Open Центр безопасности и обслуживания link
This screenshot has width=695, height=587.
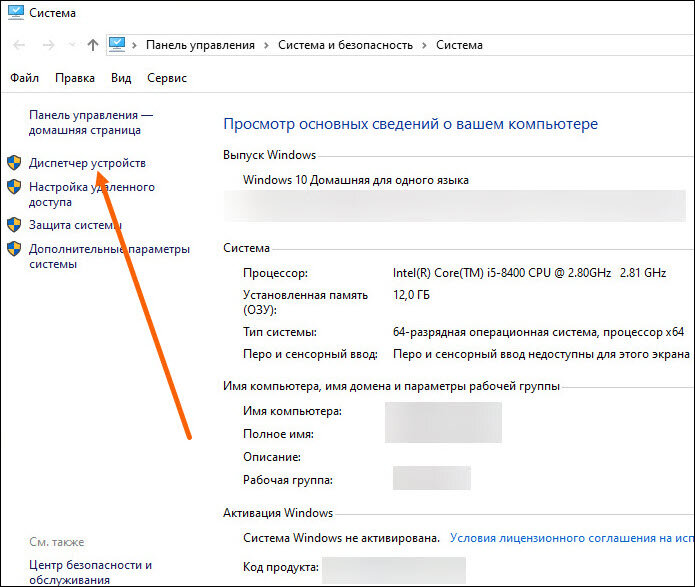[90, 572]
